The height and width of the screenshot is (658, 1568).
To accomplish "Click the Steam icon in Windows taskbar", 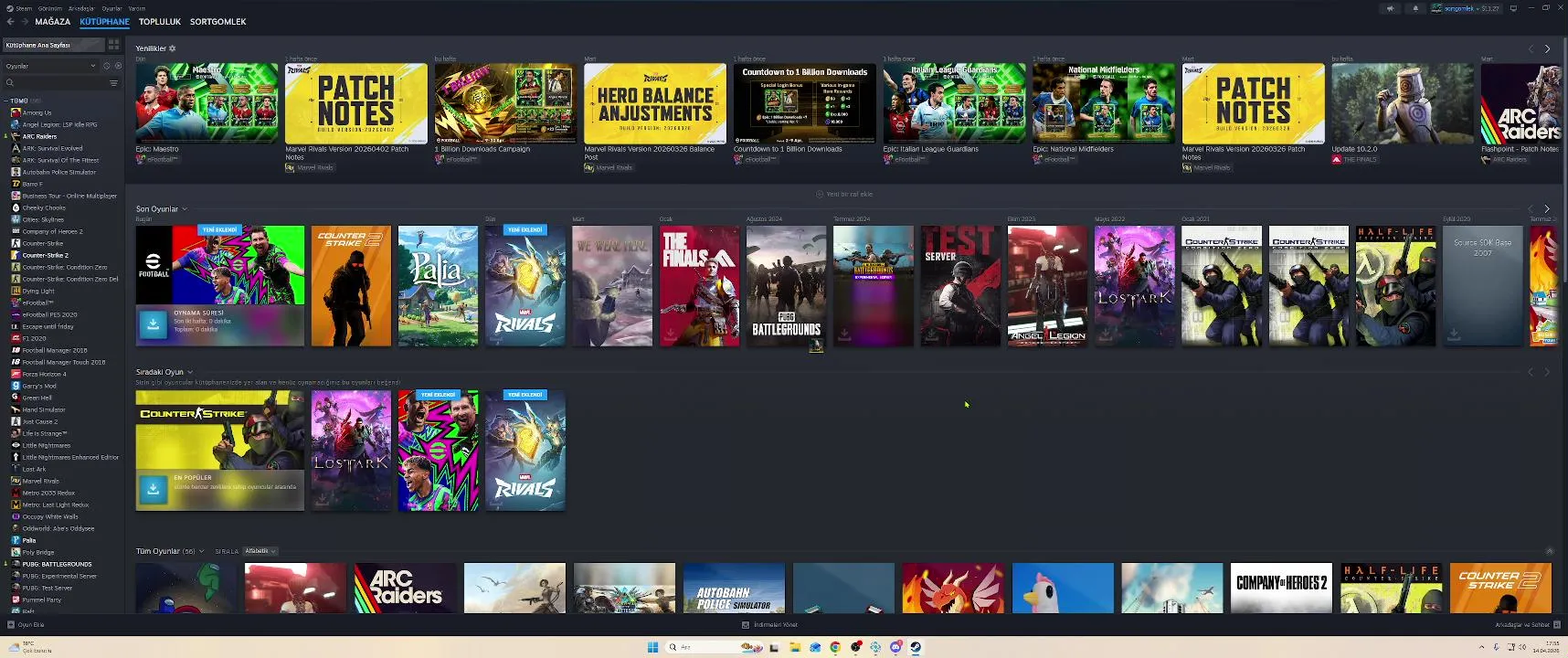I will (x=916, y=647).
